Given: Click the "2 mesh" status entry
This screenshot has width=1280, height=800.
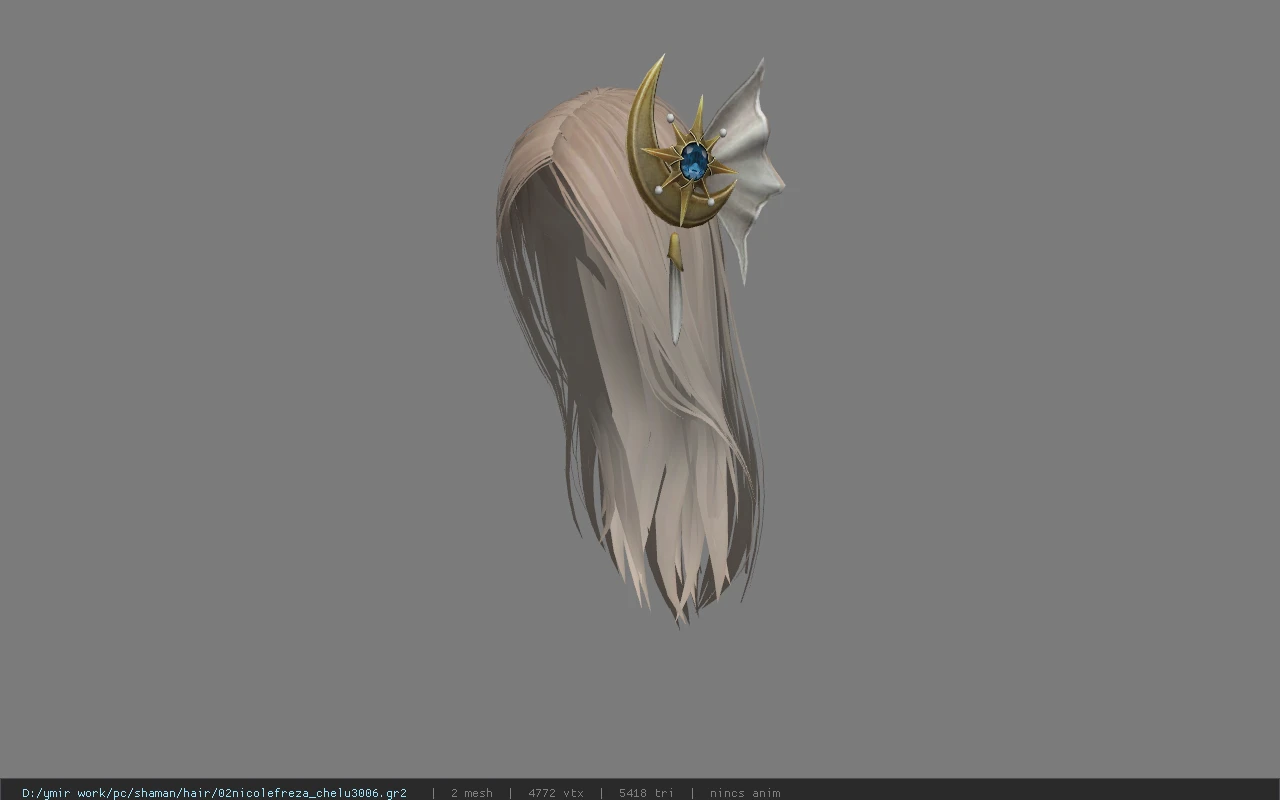Looking at the screenshot, I should coord(471,793).
